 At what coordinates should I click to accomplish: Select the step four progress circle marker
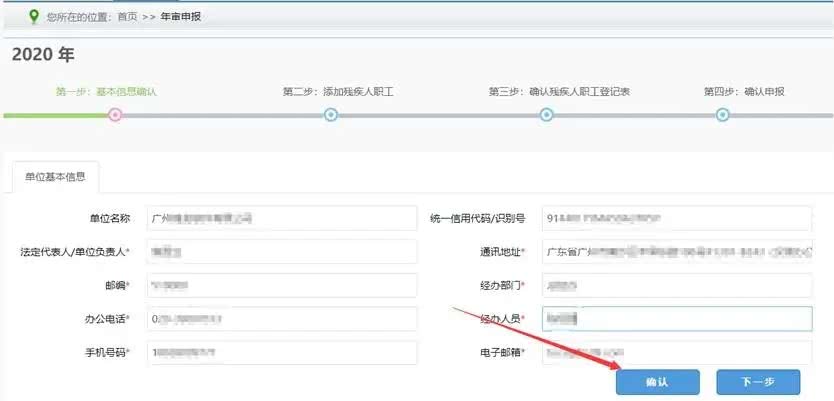click(723, 115)
